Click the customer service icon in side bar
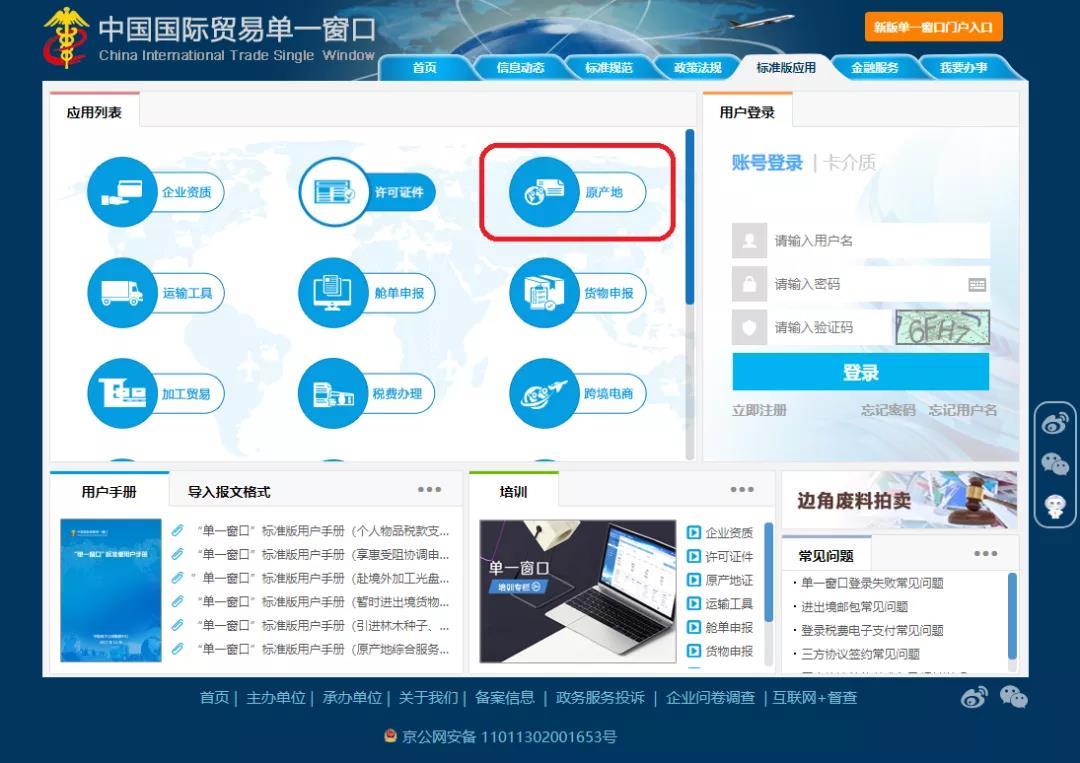 coord(1055,506)
